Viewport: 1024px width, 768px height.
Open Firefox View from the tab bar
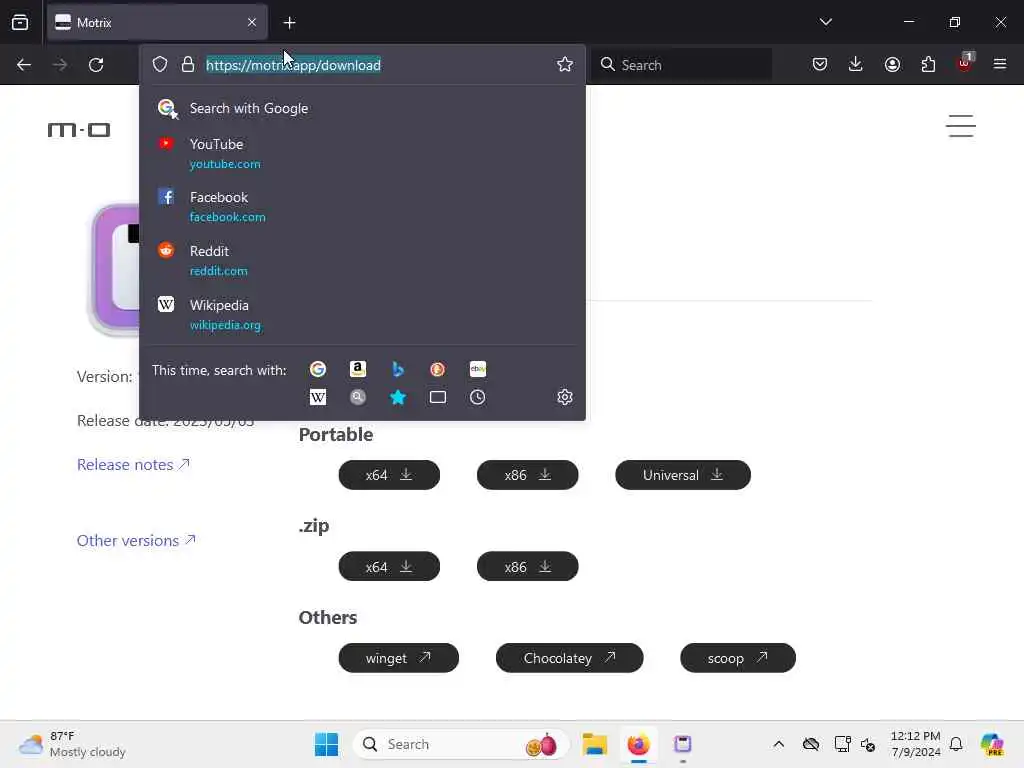[20, 22]
